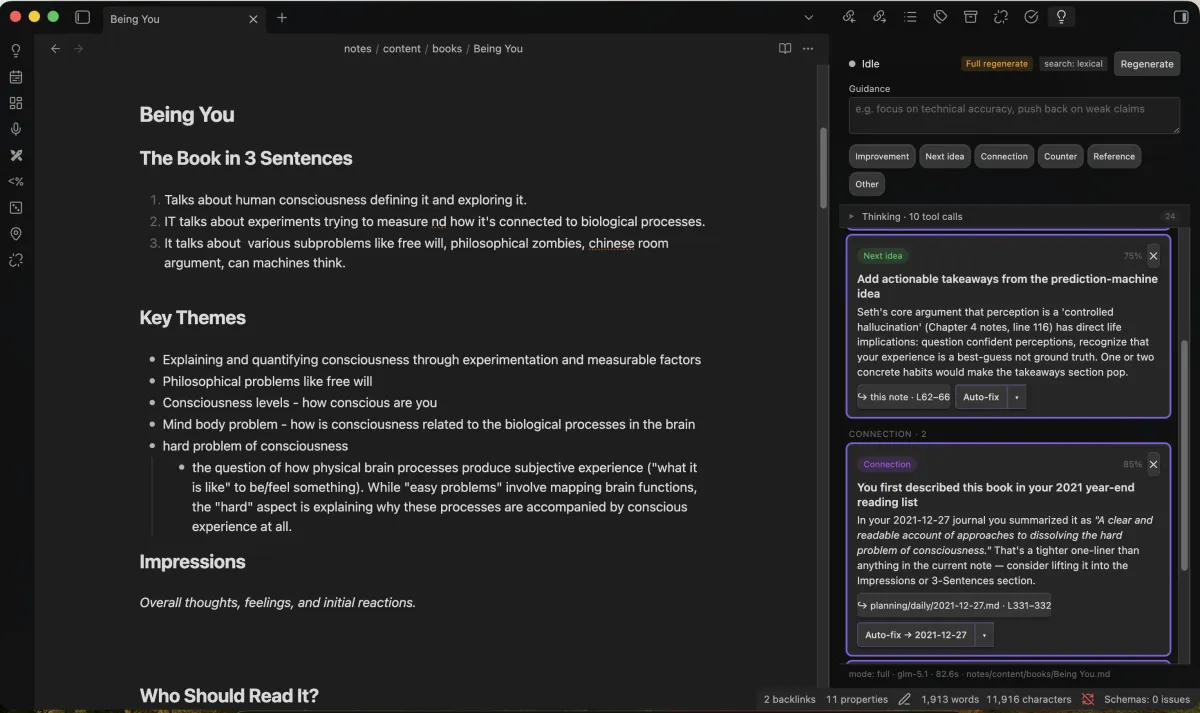Navigate back with the left arrow
The width and height of the screenshot is (1200, 713).
pyautogui.click(x=56, y=48)
